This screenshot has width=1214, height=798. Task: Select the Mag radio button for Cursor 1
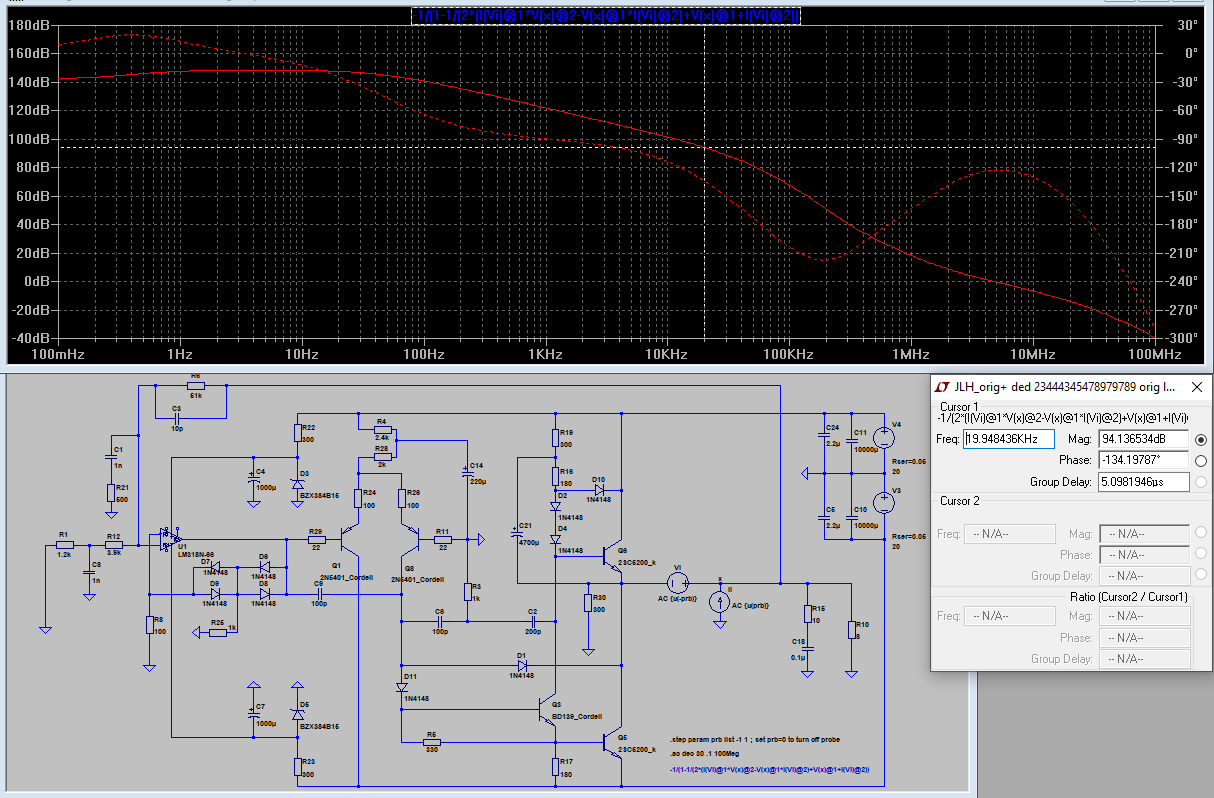1200,439
